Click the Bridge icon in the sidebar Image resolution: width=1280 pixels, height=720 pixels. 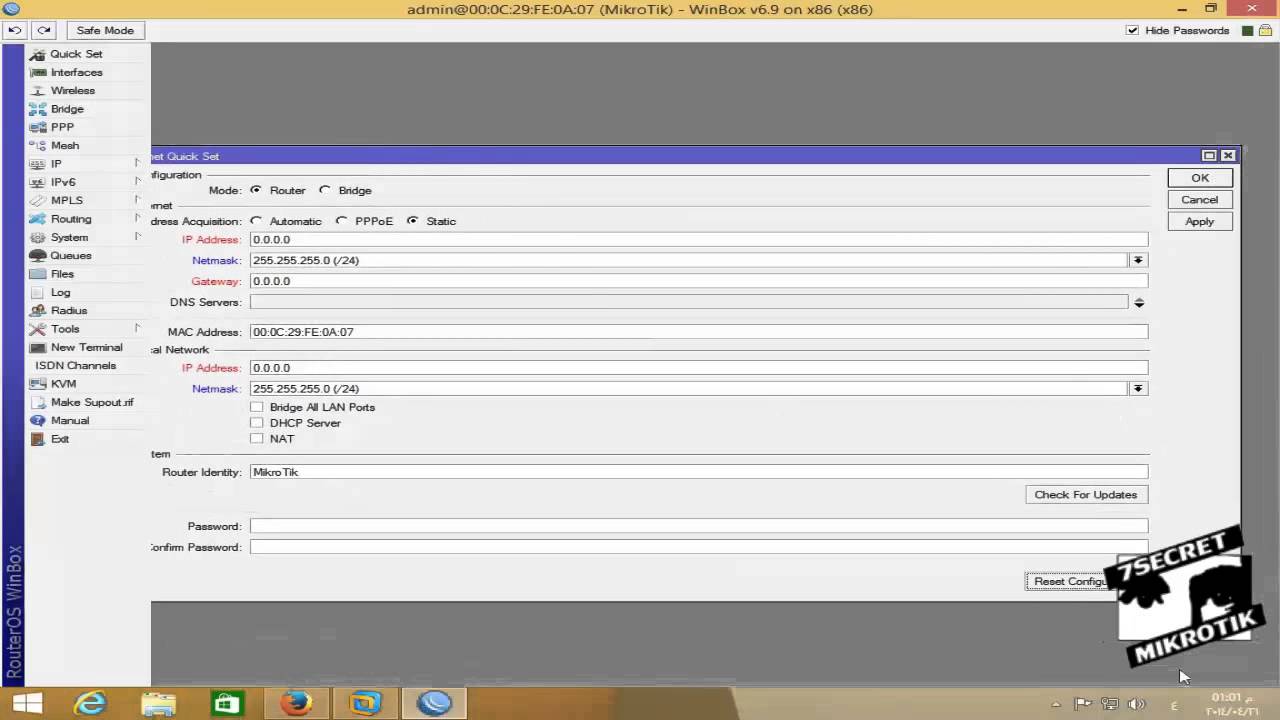[x=37, y=109]
